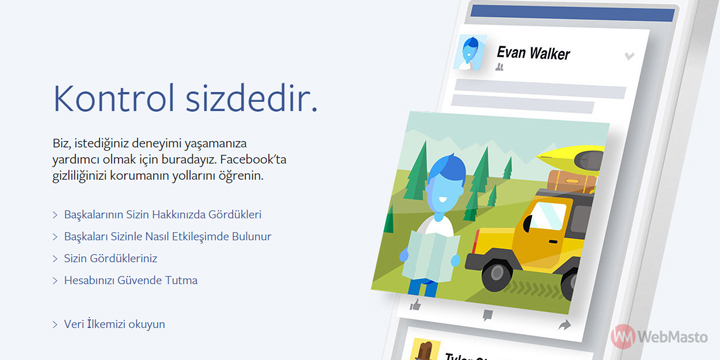Open Başkalarının Sizin Hakkınızda Gördükleri link
Image resolution: width=720 pixels, height=360 pixels.
pos(163,214)
